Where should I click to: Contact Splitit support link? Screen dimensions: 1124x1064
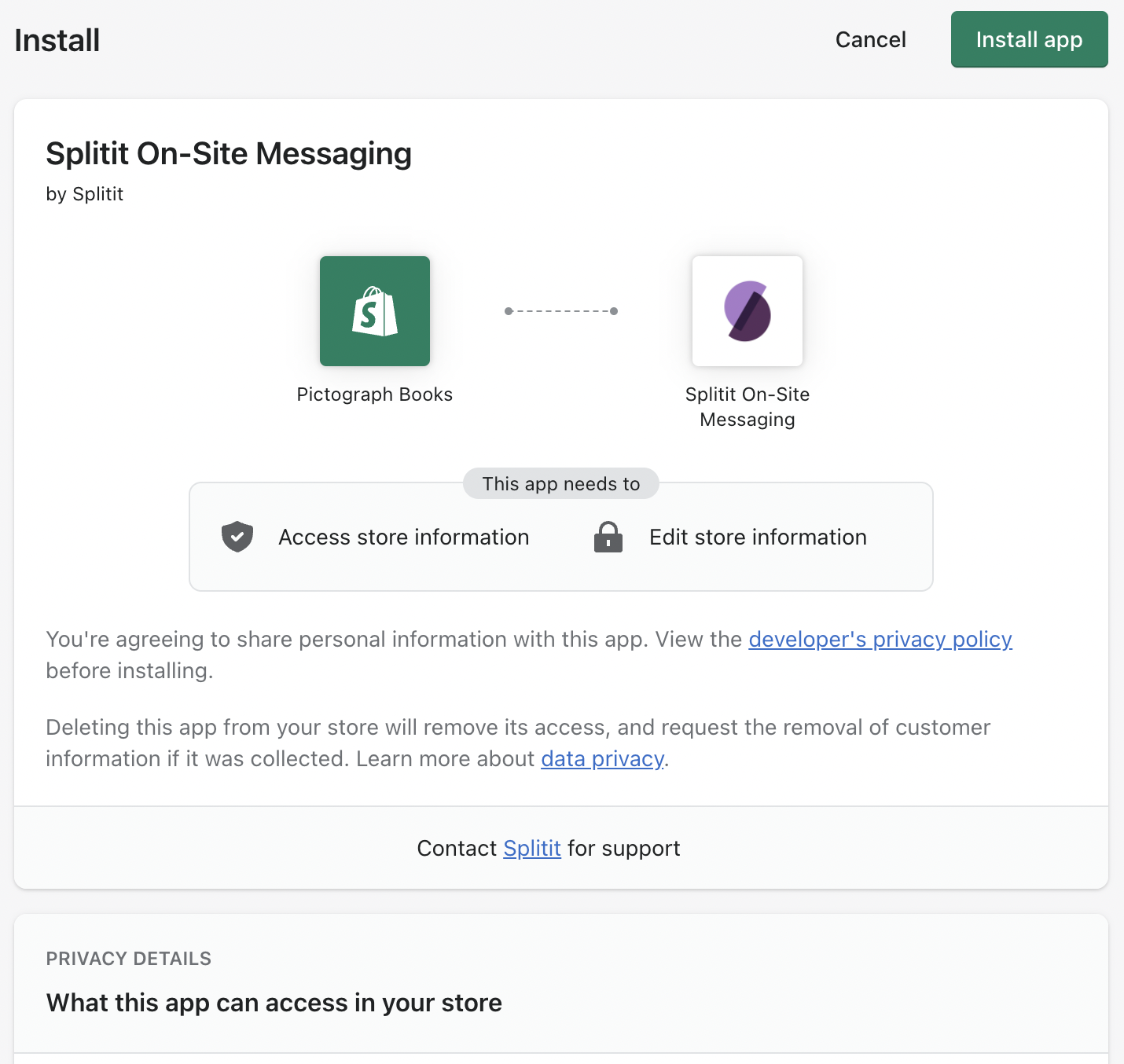[x=532, y=848]
